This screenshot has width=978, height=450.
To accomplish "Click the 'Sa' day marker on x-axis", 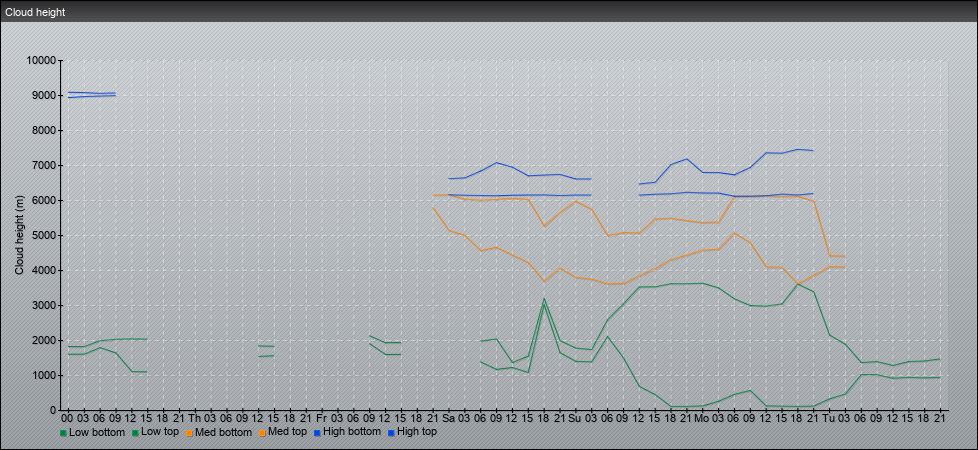I will pyautogui.click(x=448, y=418).
